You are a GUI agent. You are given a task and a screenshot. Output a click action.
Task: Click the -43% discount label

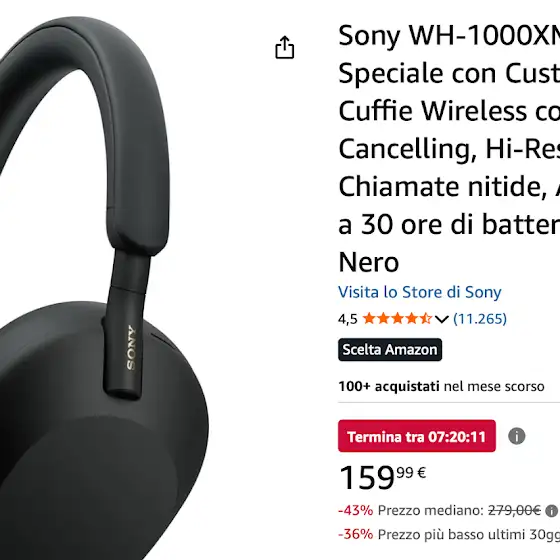tap(356, 510)
